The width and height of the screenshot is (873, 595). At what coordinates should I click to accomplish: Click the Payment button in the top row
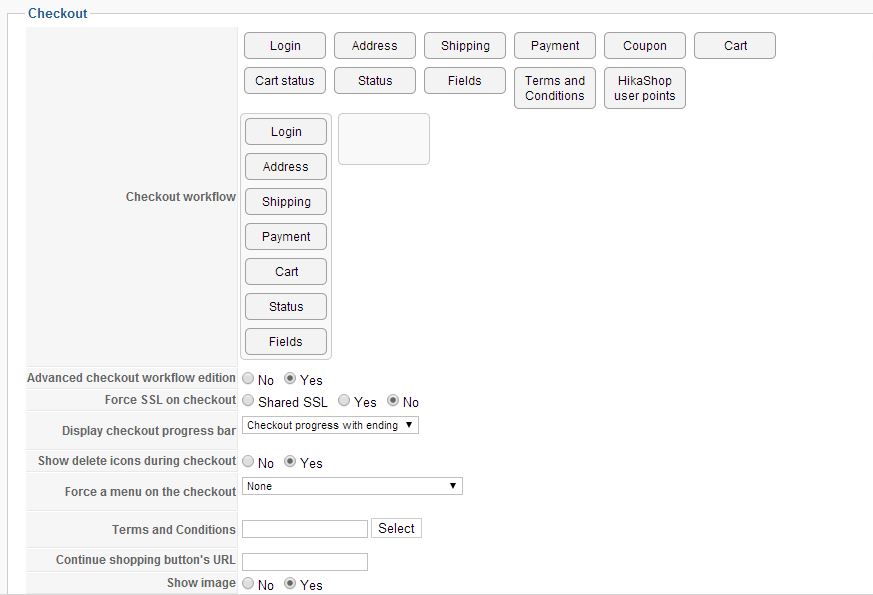(x=555, y=46)
